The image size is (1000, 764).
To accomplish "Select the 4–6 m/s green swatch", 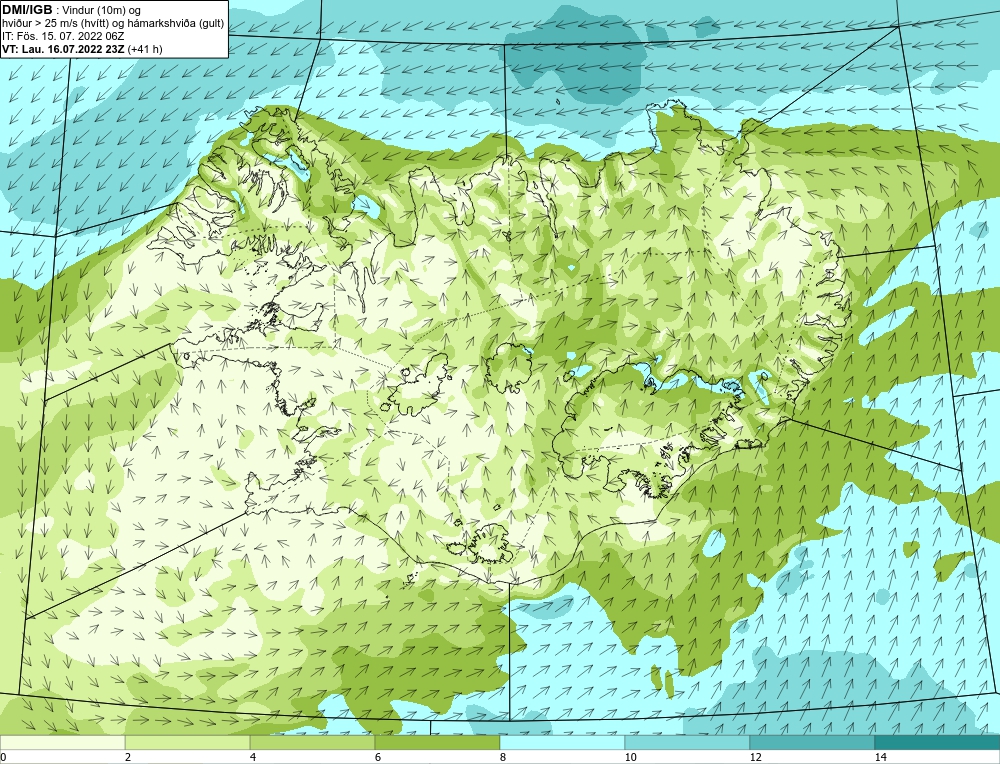I will (x=312, y=742).
